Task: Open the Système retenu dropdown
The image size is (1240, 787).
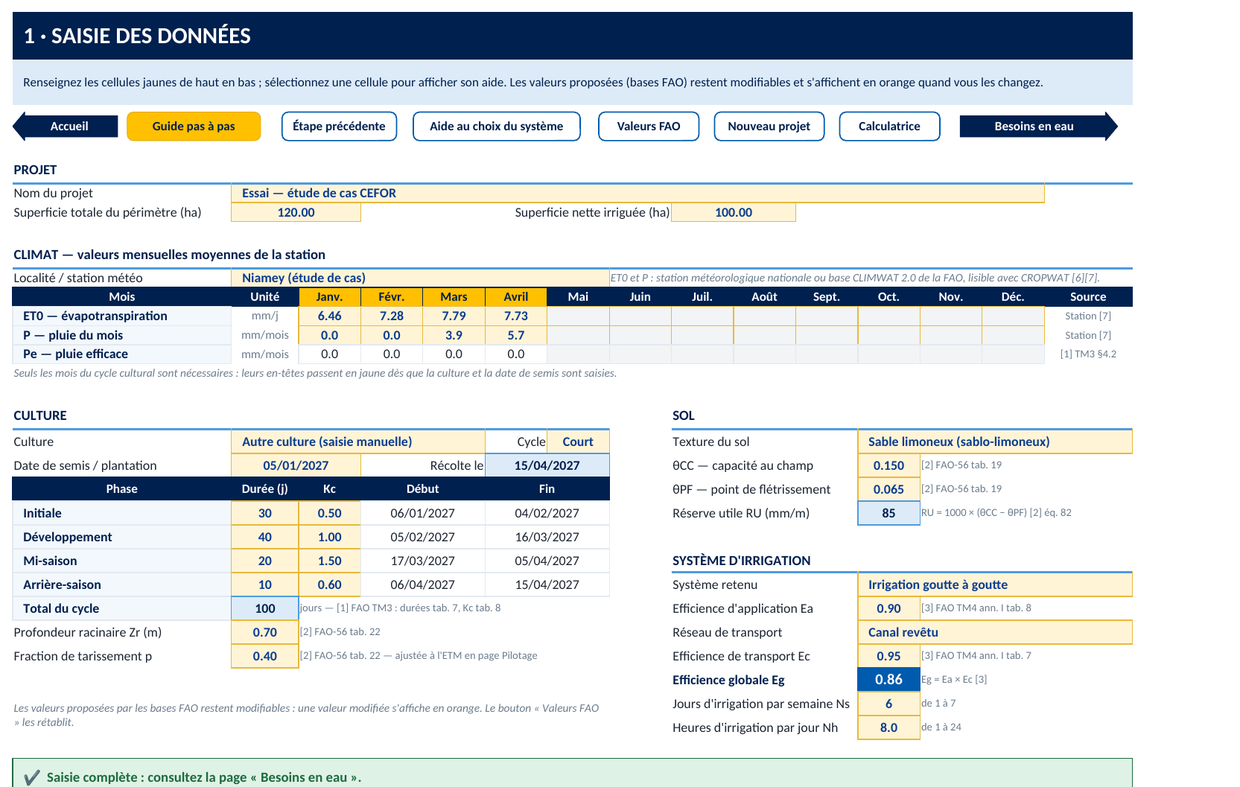Action: click(x=995, y=584)
